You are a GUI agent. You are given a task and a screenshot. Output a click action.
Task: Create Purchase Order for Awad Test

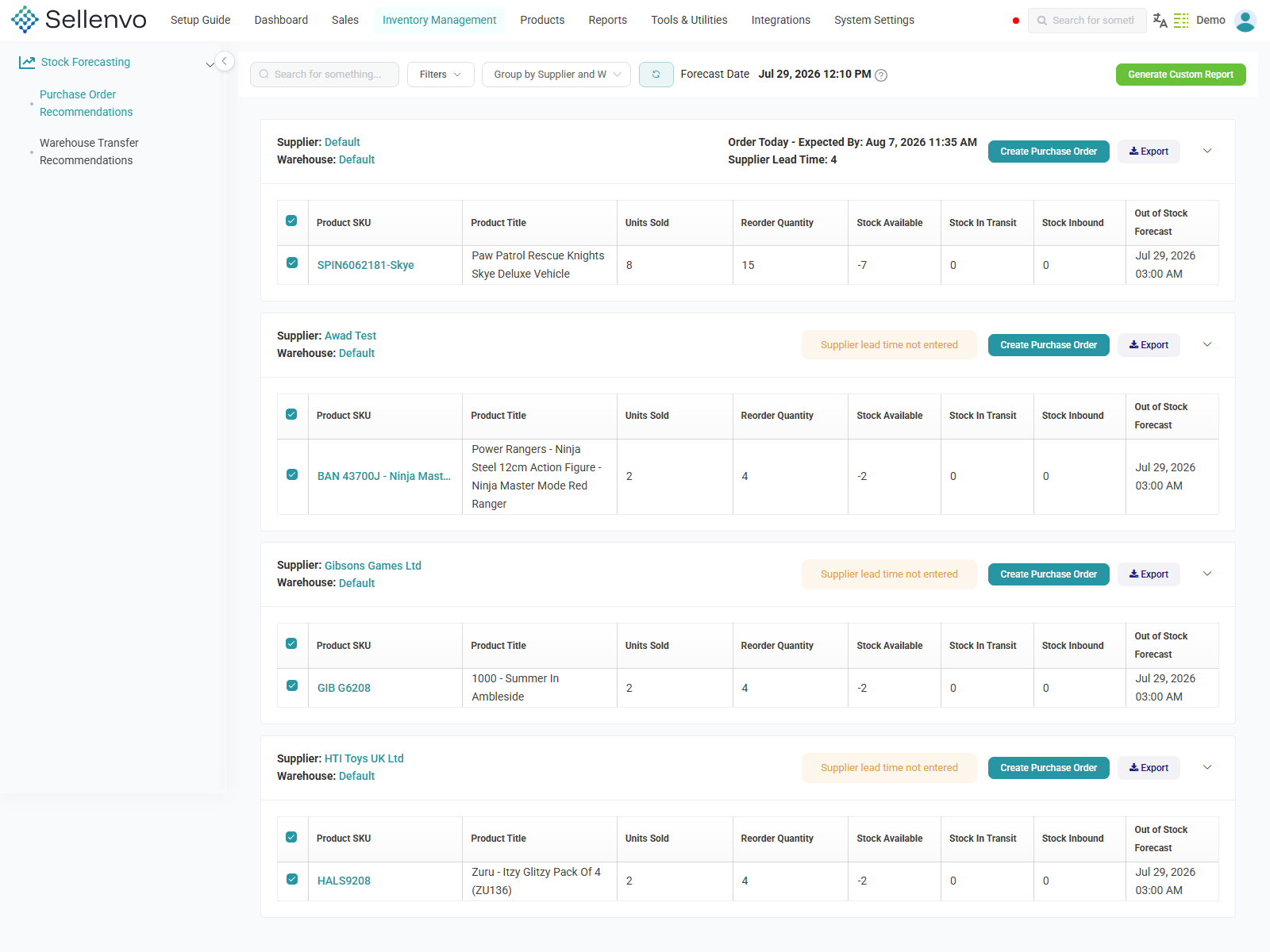[x=1049, y=345]
